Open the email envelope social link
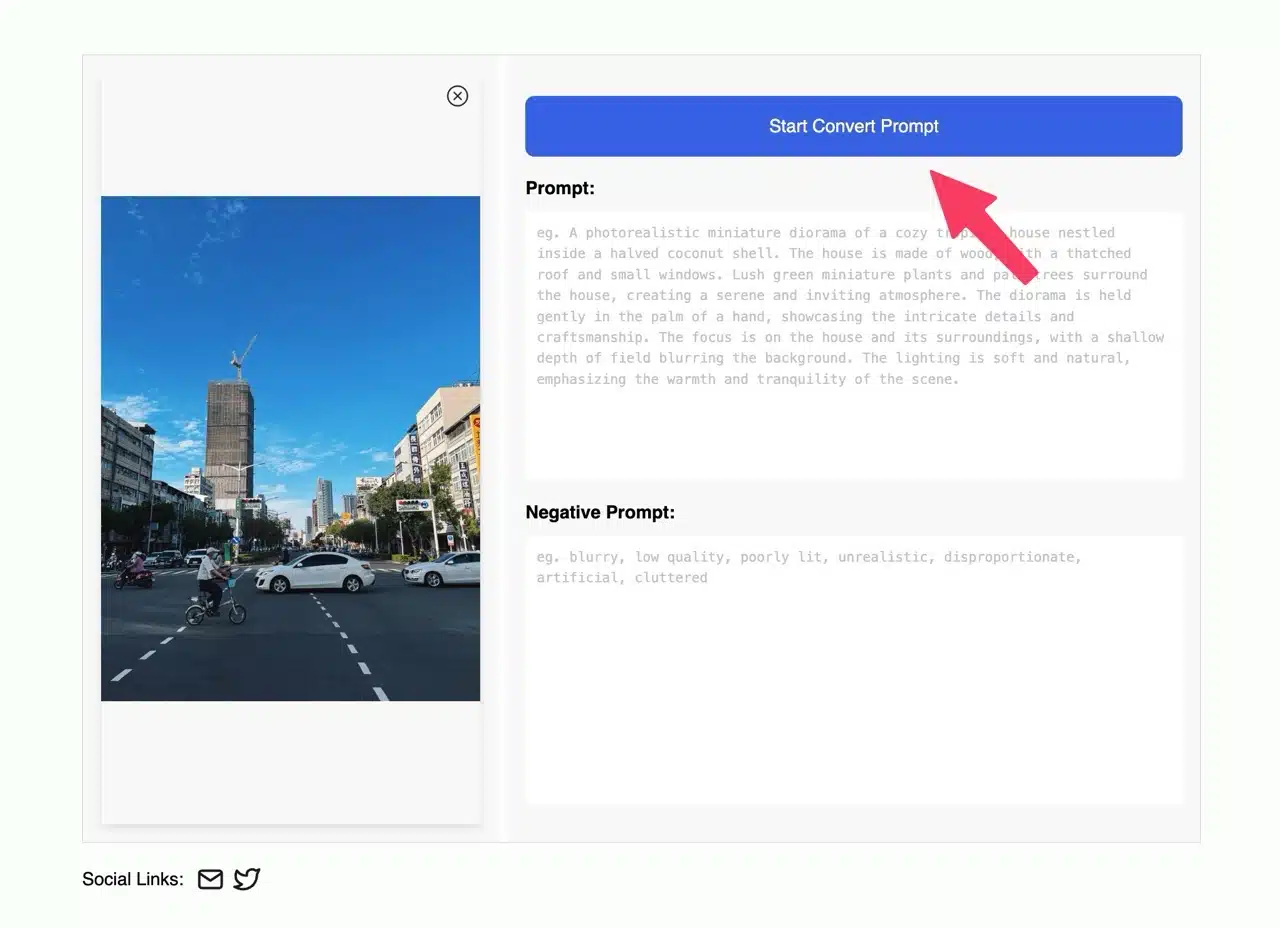Viewport: 1280px width, 928px height. (210, 879)
